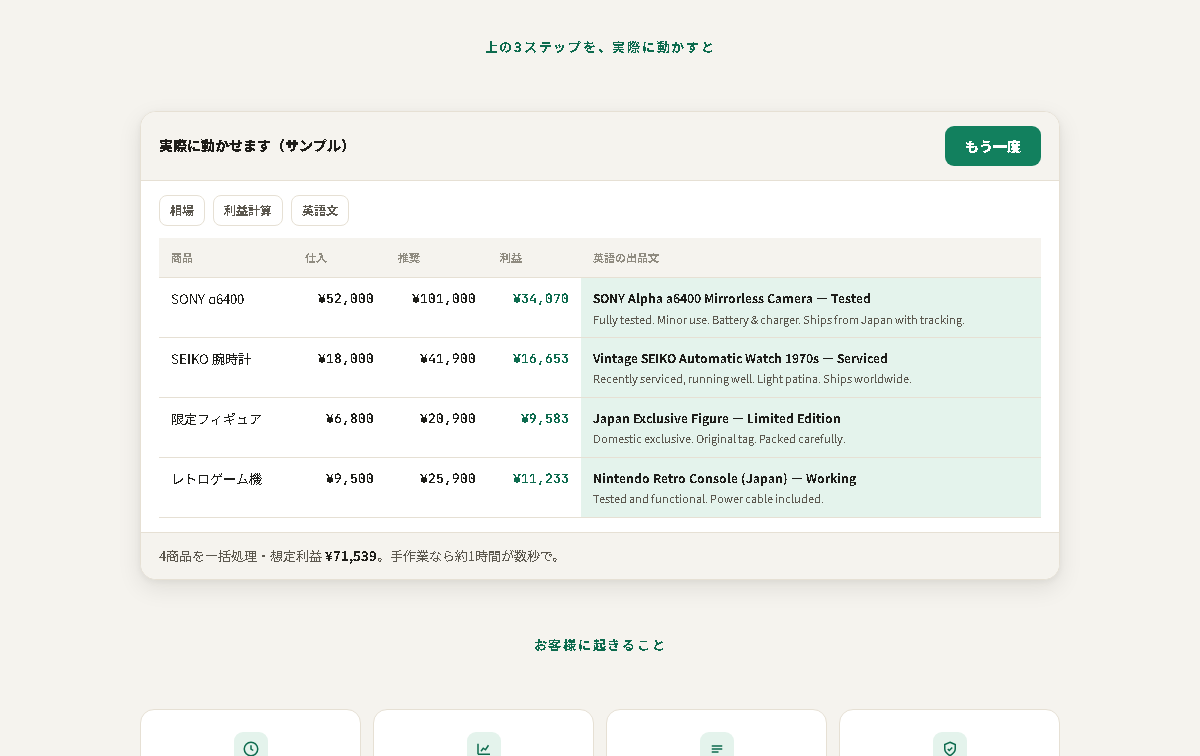Click the clock icon card
Screen dimensions: 1200x756
click(250, 733)
